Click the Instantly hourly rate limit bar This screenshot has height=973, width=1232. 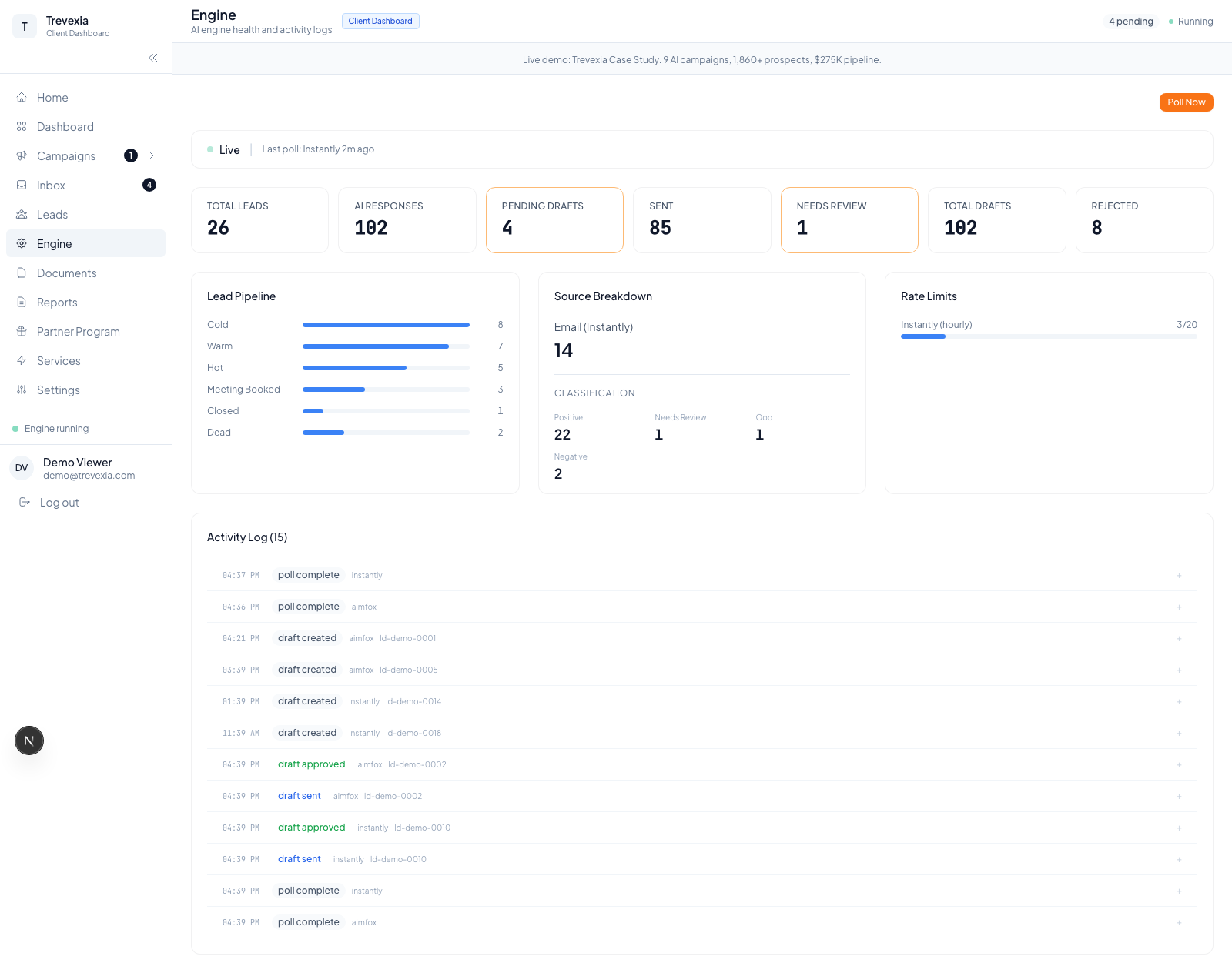(1049, 336)
